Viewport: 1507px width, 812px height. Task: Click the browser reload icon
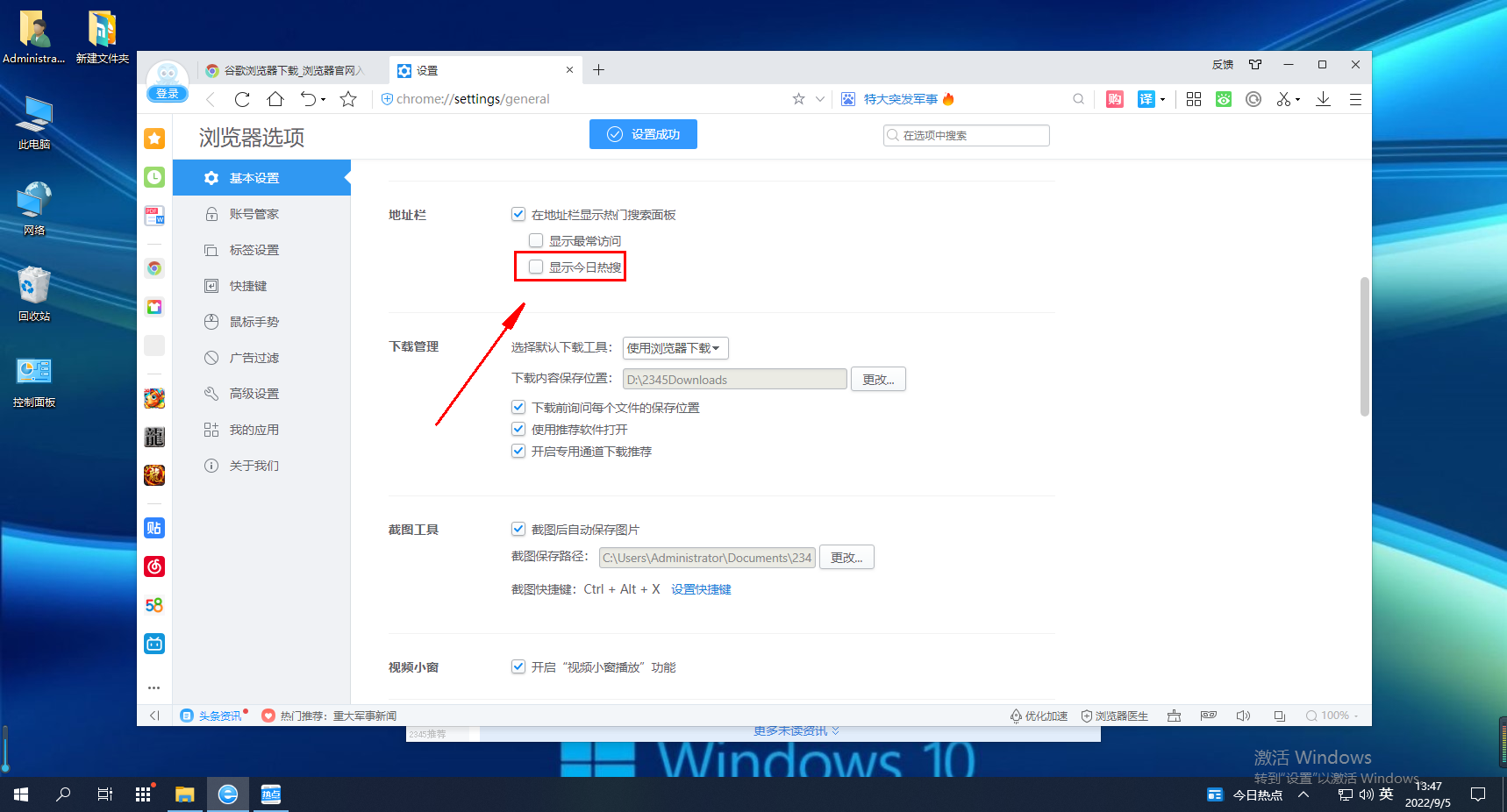[x=242, y=99]
